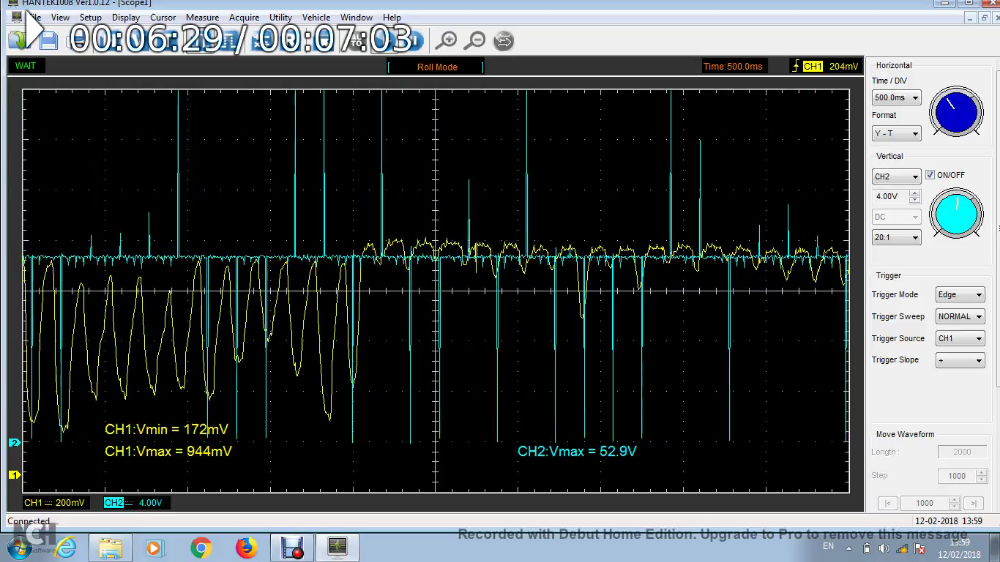This screenshot has height=562, width=1000.
Task: Open Google Chrome from the taskbar
Action: tap(201, 548)
